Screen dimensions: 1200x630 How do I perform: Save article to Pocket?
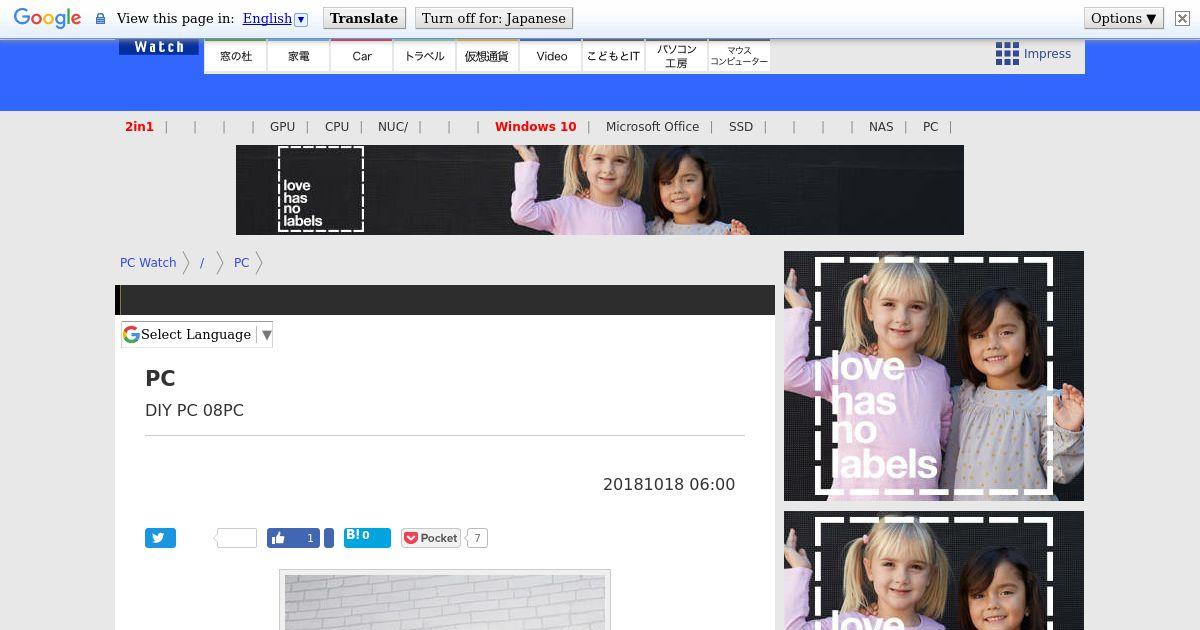coord(431,538)
